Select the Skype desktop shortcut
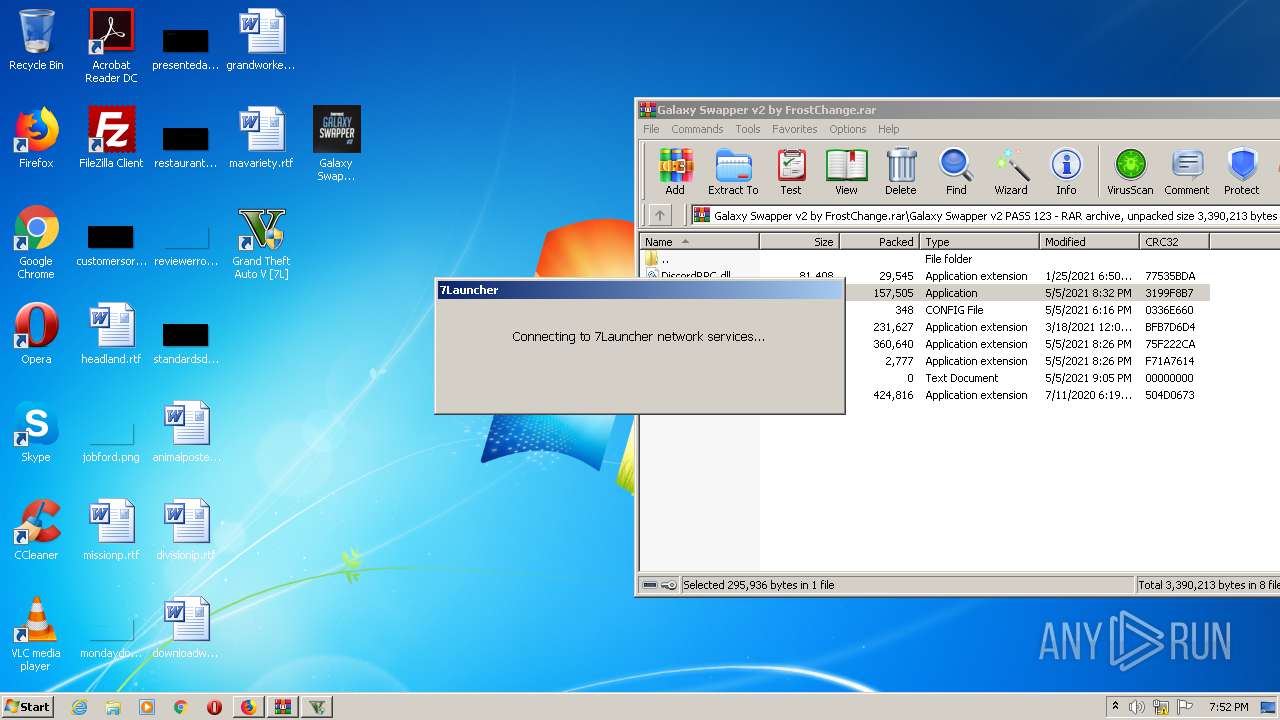This screenshot has width=1280, height=720. tap(36, 432)
